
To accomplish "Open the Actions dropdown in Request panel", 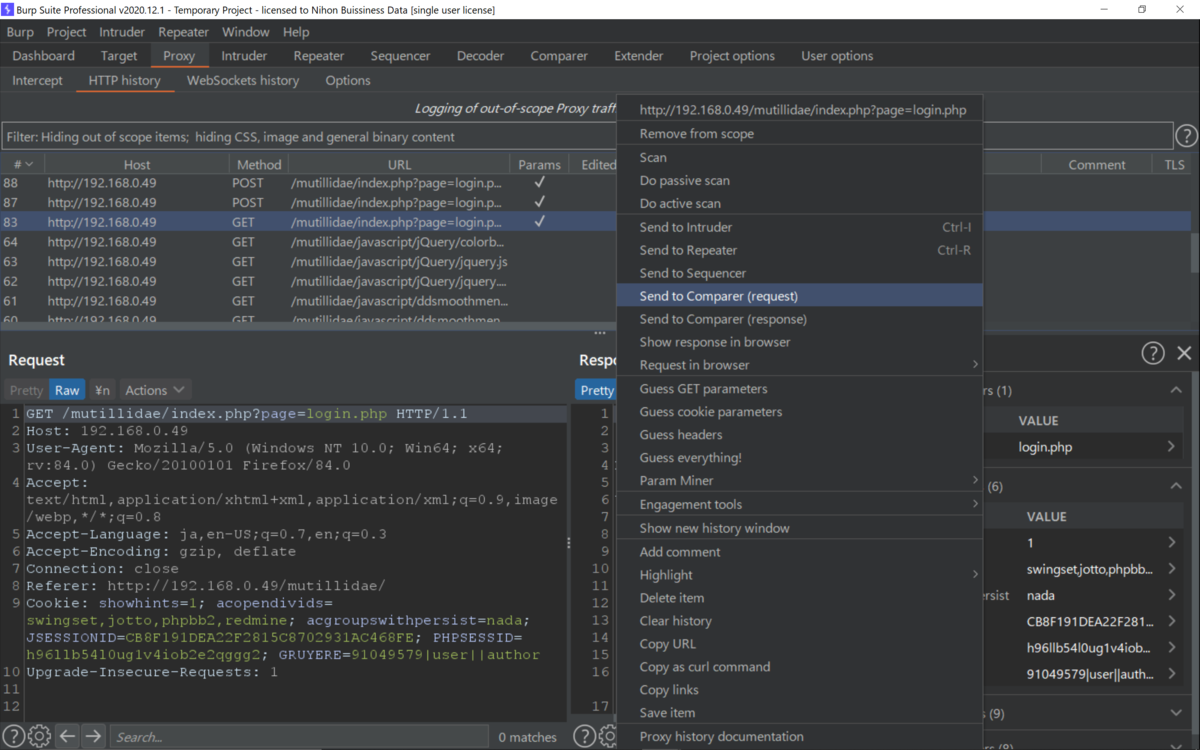I will click(154, 390).
